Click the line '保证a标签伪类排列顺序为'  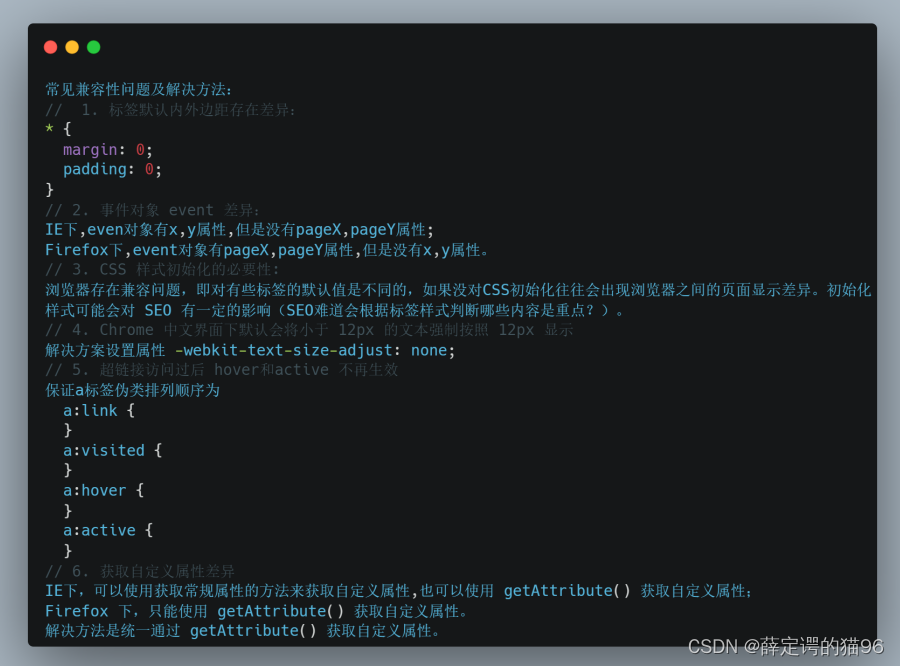click(x=133, y=390)
